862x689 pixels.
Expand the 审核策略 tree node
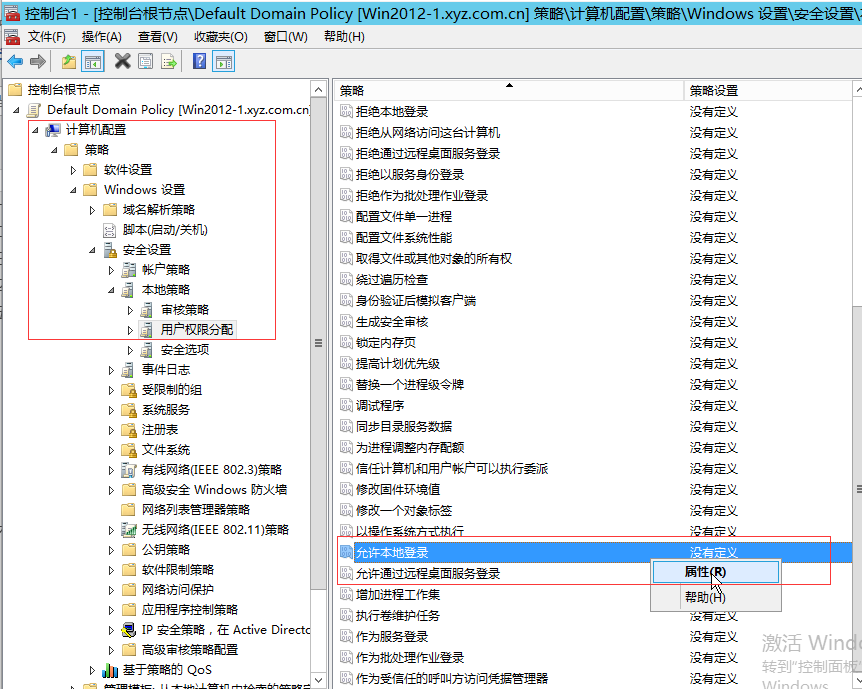[x=130, y=310]
